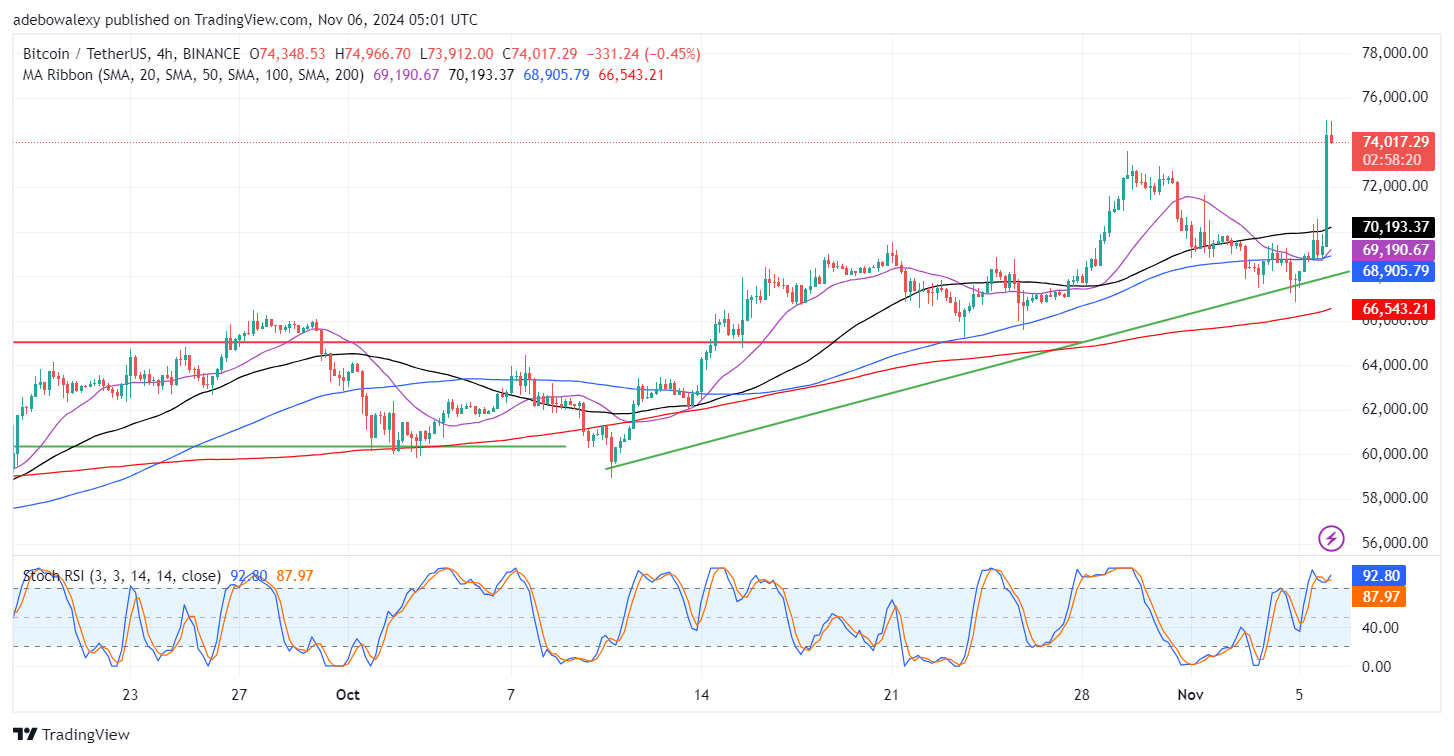Click the 21 date label on time axis
Screen dimensions: 1454x756
[891, 695]
